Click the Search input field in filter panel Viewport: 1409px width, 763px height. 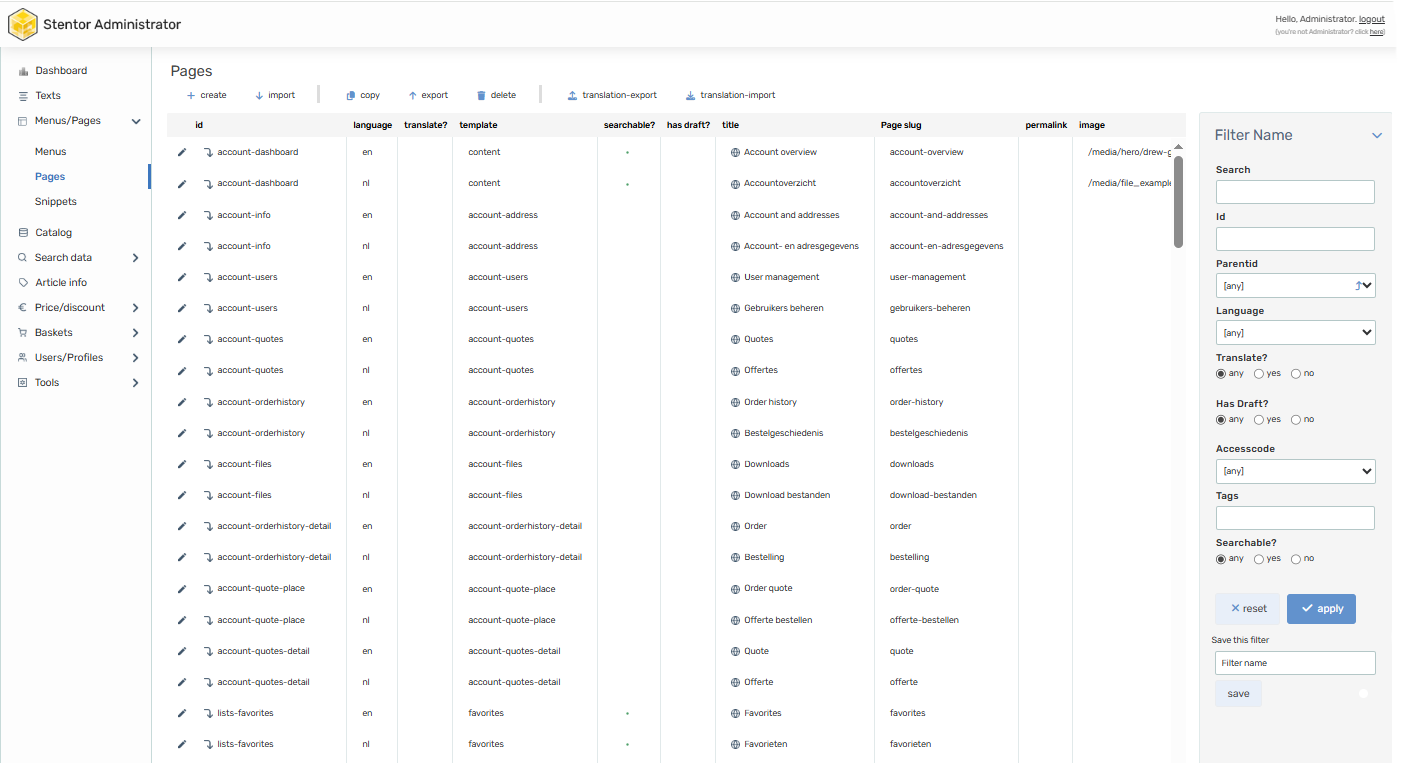click(x=1295, y=192)
